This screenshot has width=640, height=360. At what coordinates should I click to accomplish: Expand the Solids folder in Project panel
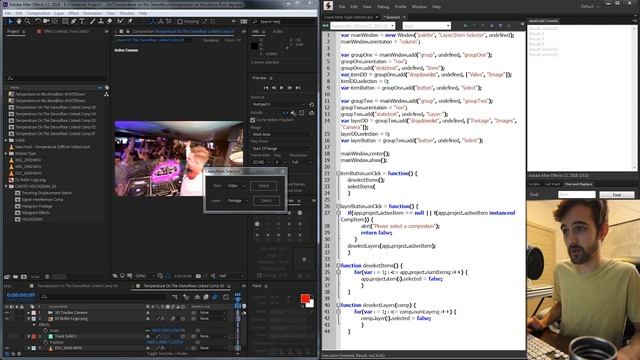[x=7, y=140]
